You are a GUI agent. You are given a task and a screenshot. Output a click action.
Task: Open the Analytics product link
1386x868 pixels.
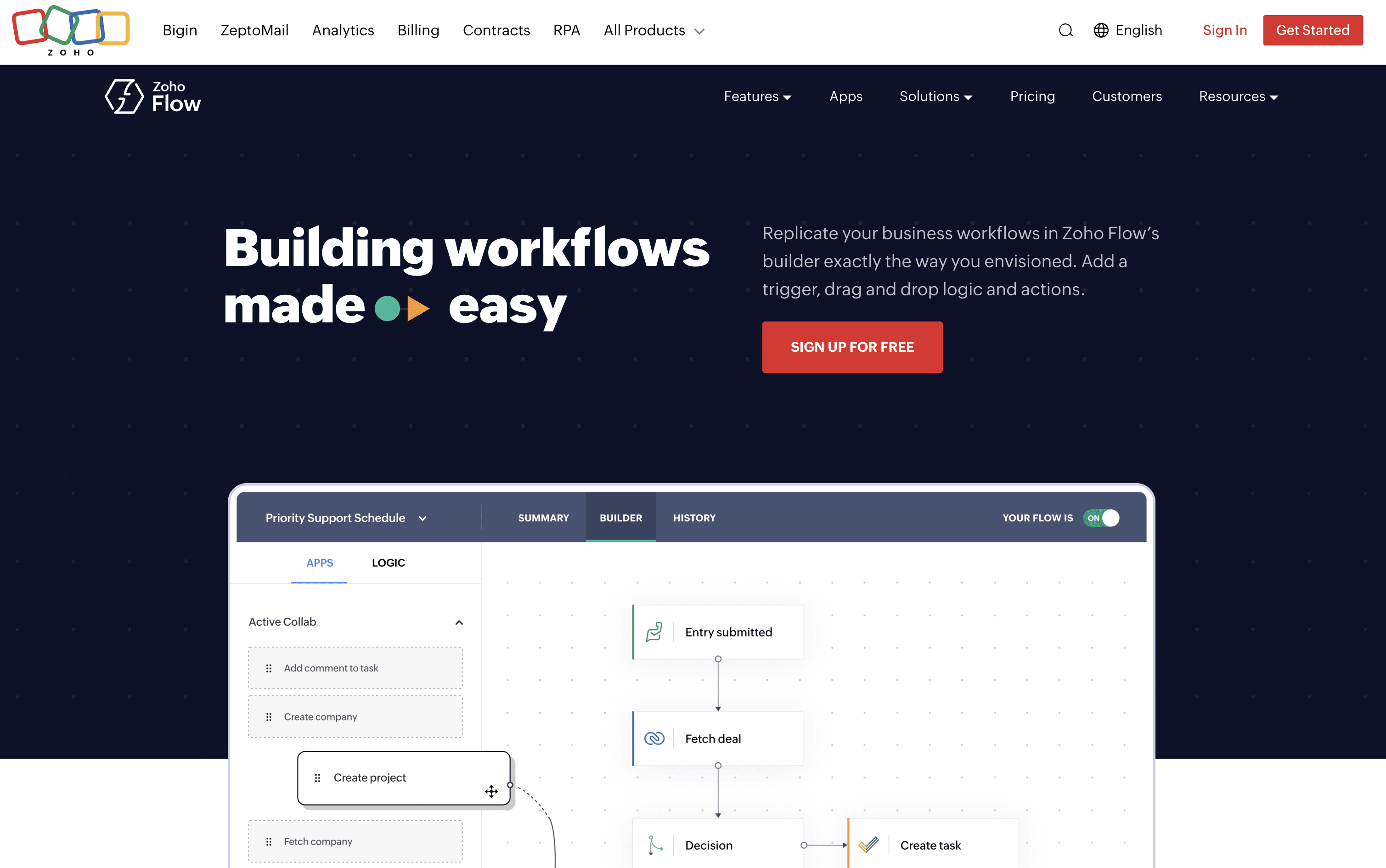343,30
